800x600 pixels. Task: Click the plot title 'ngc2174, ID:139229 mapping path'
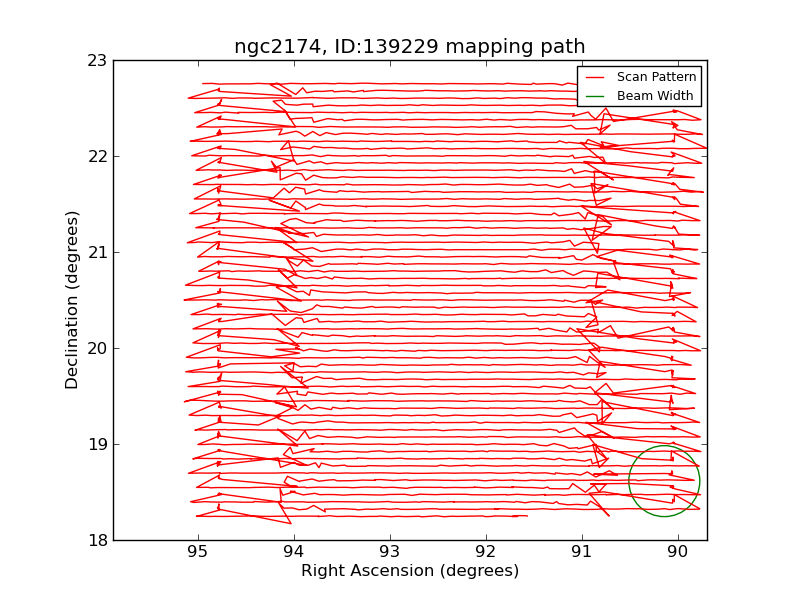[x=409, y=47]
